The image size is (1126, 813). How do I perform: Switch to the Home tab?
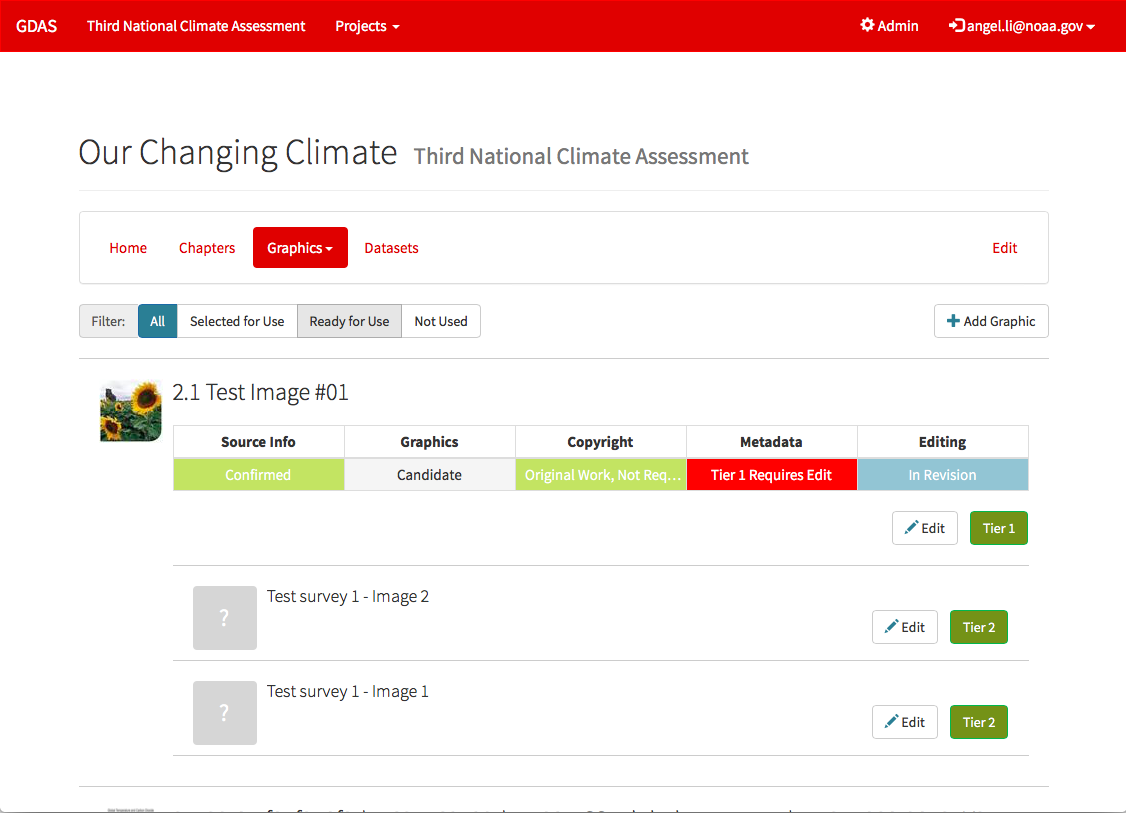(128, 248)
